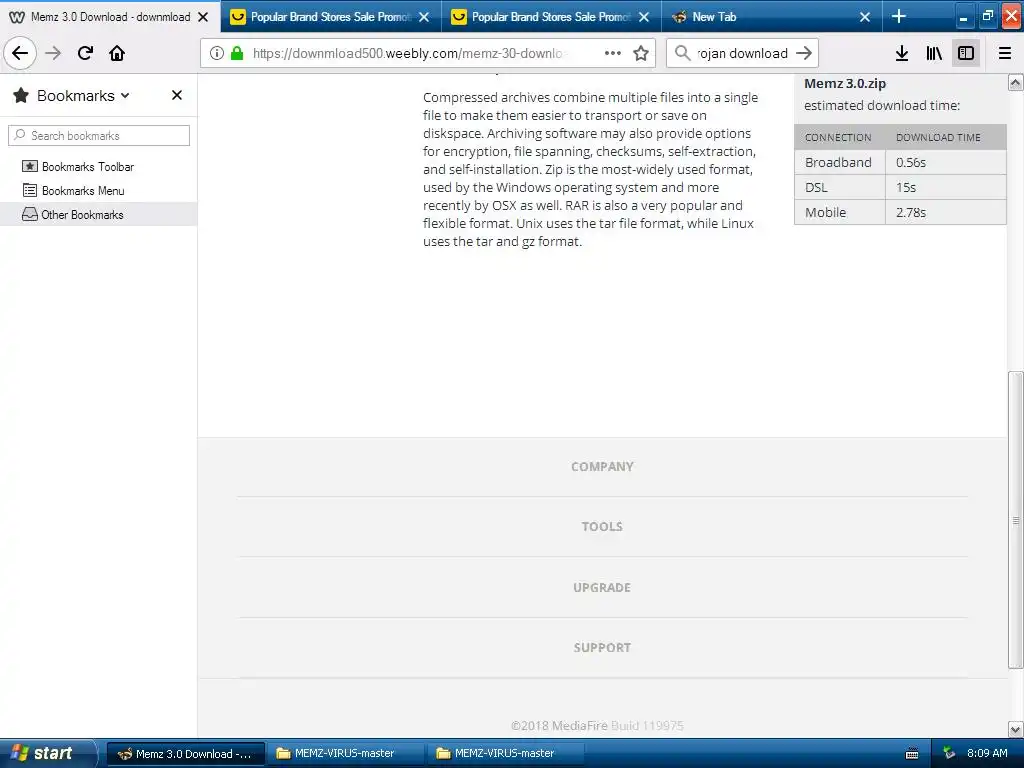The image size is (1024, 768).
Task: Click the page scrollbar up arrow
Action: pos(1016,83)
